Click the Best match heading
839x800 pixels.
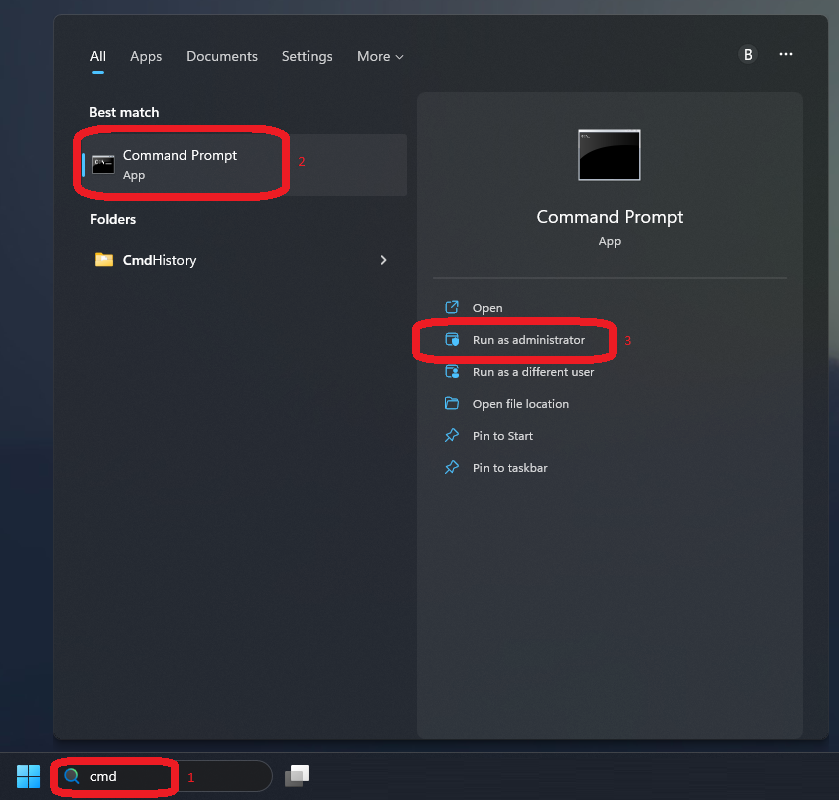coord(124,112)
